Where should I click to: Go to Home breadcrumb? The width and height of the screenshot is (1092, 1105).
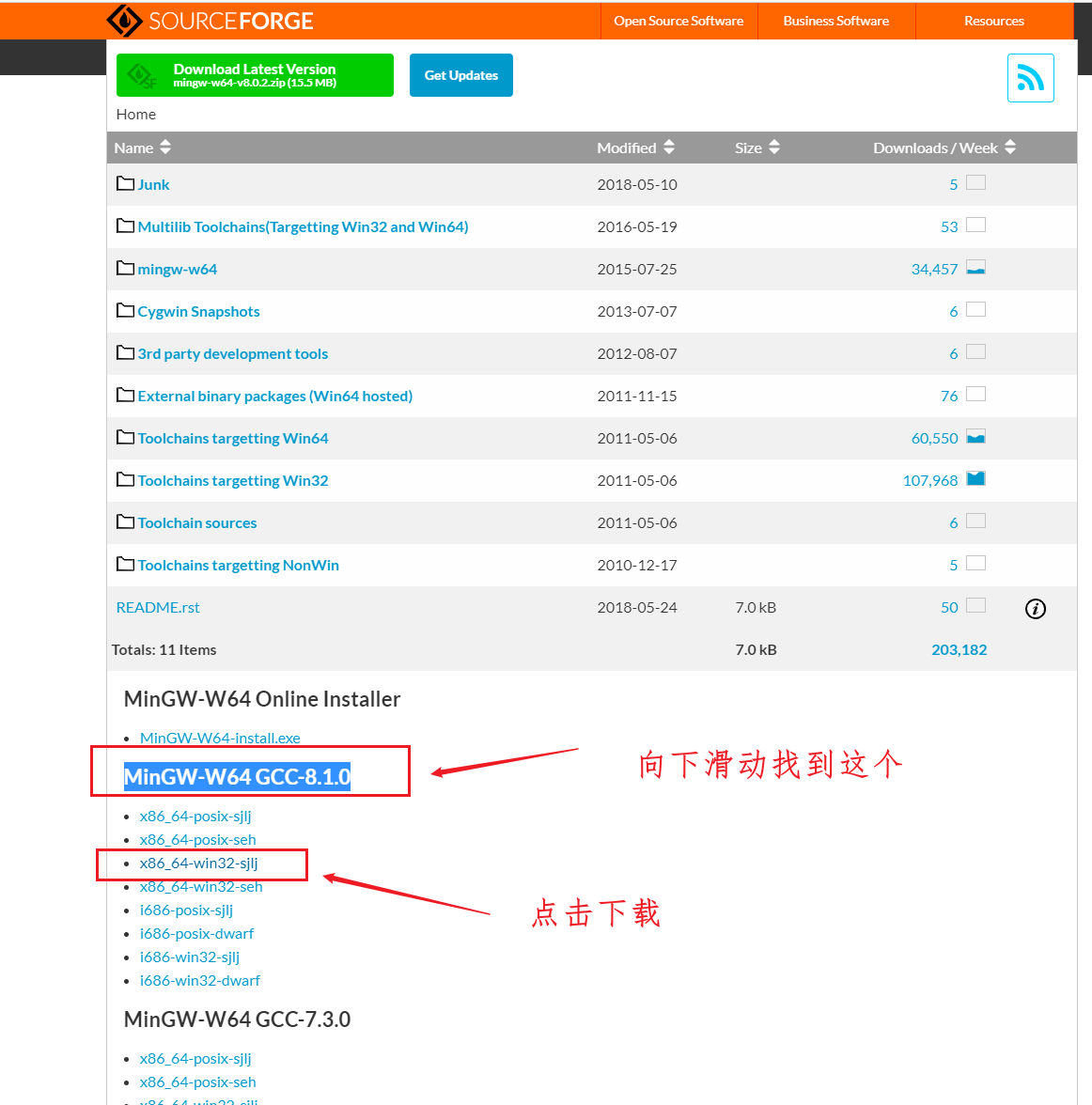[x=136, y=115]
